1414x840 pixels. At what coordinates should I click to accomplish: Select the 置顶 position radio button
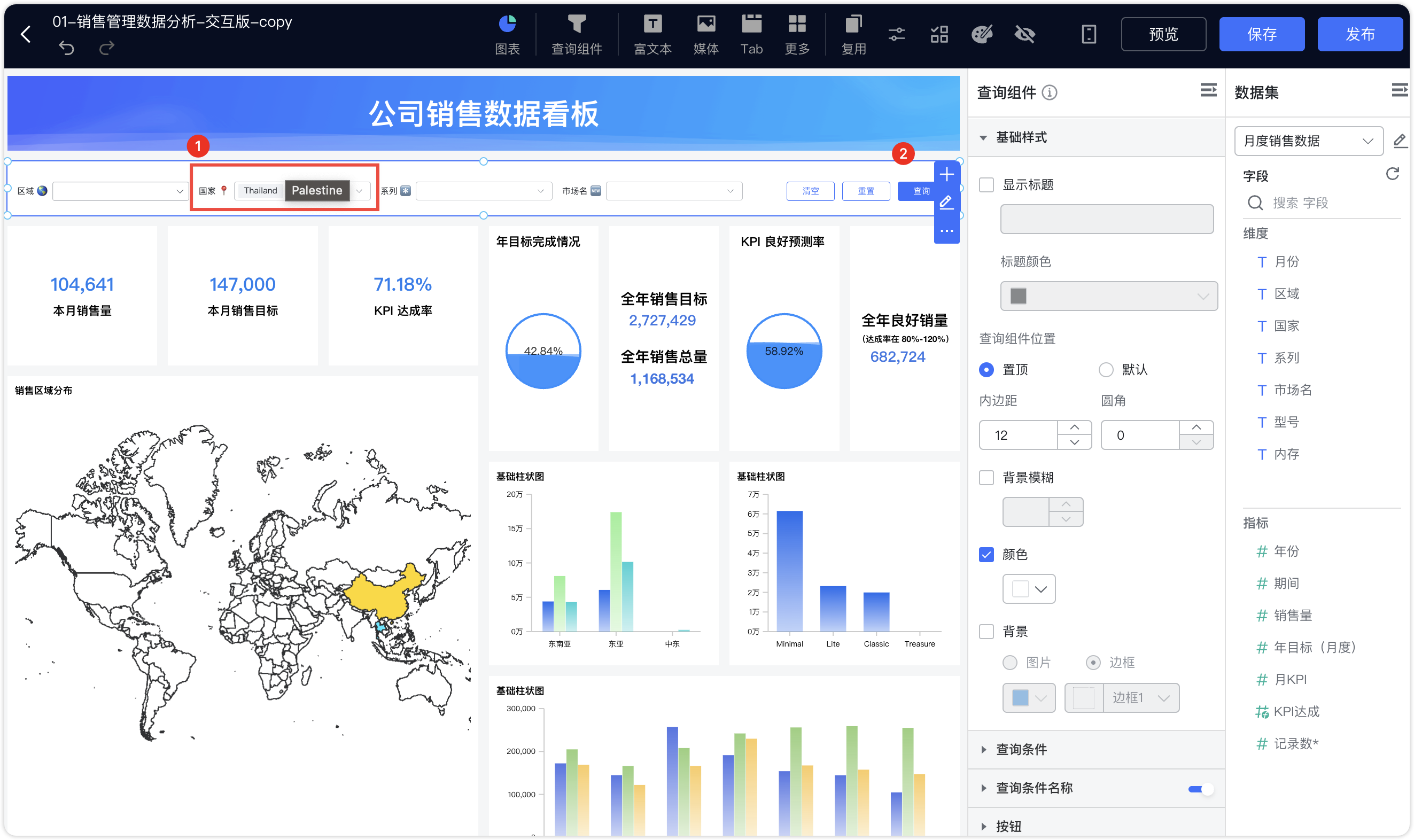(x=986, y=370)
